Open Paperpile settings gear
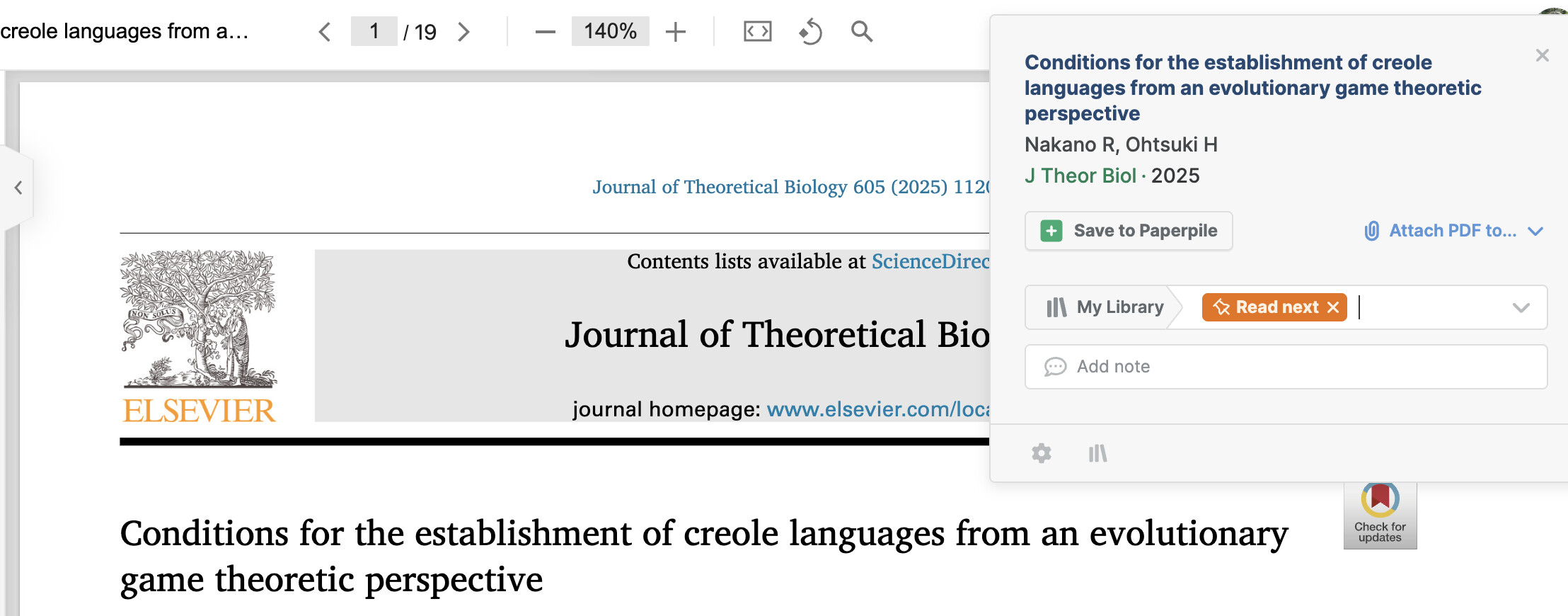 pyautogui.click(x=1041, y=453)
